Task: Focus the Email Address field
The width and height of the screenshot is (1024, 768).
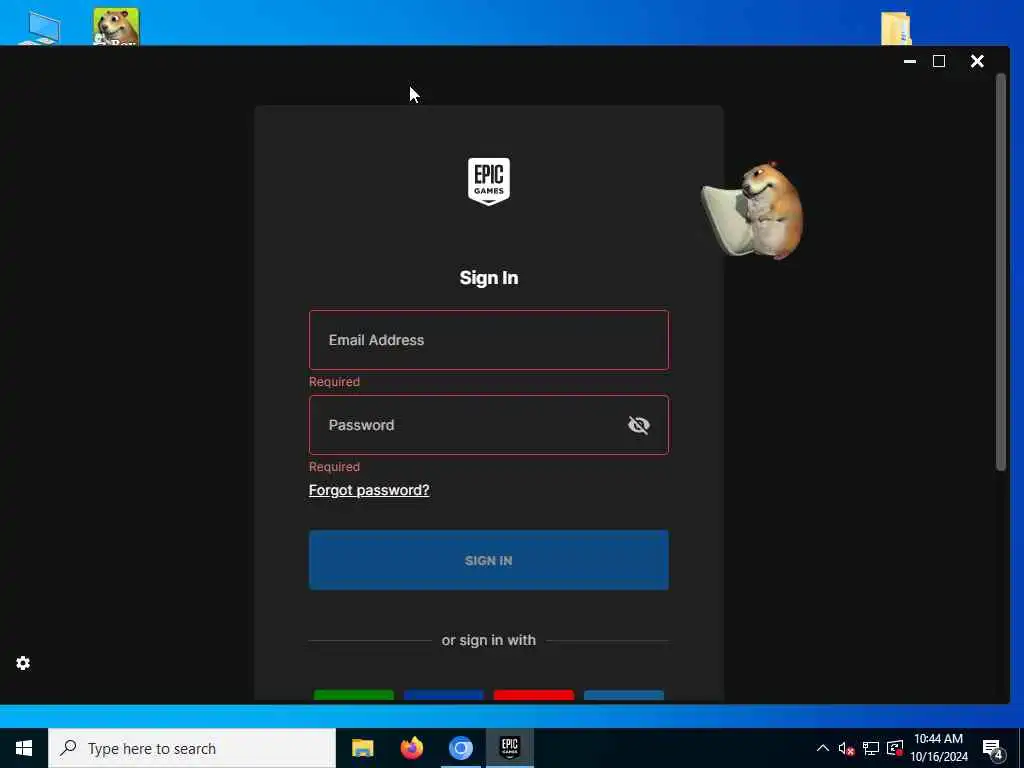Action: (x=488, y=340)
